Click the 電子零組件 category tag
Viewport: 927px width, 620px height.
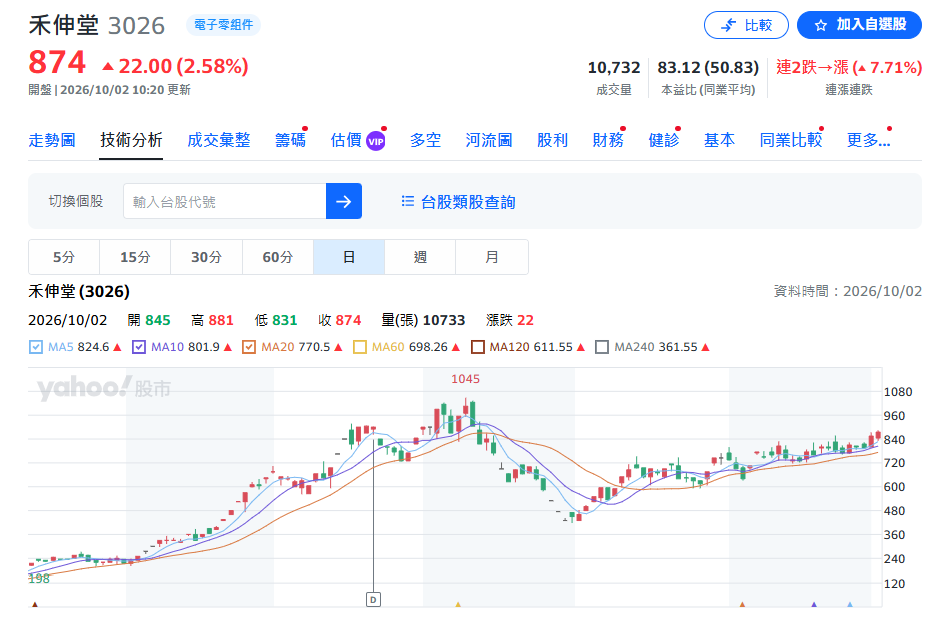pos(223,25)
